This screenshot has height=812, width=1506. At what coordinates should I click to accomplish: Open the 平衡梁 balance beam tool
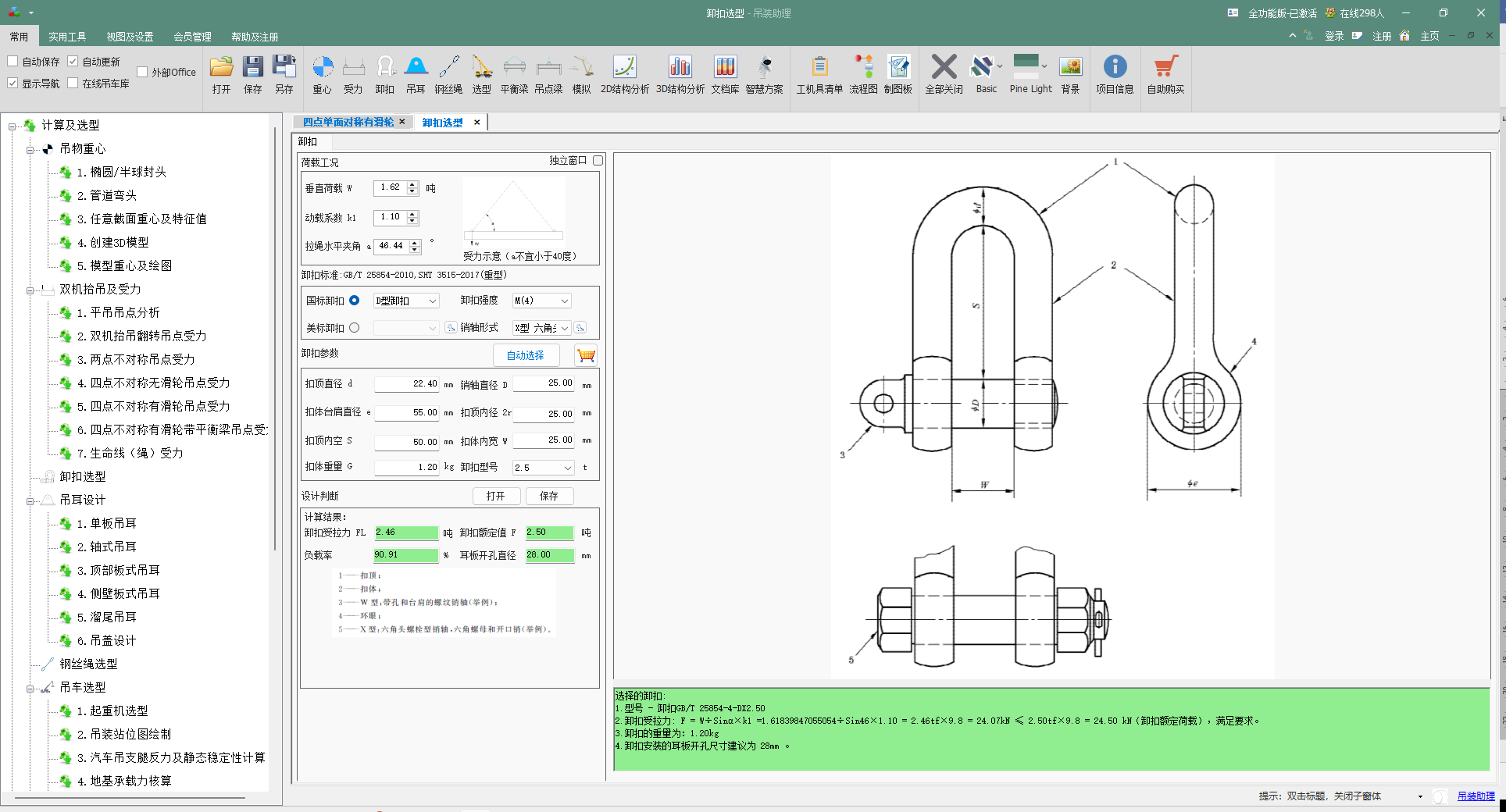[x=514, y=75]
